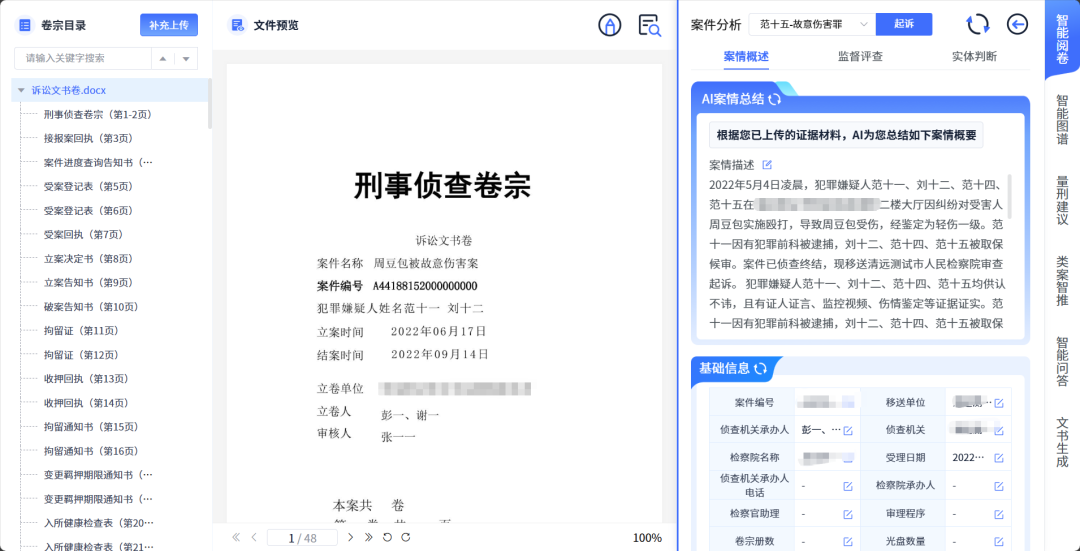
Task: Refresh the AI案情总结 section
Action: click(775, 99)
